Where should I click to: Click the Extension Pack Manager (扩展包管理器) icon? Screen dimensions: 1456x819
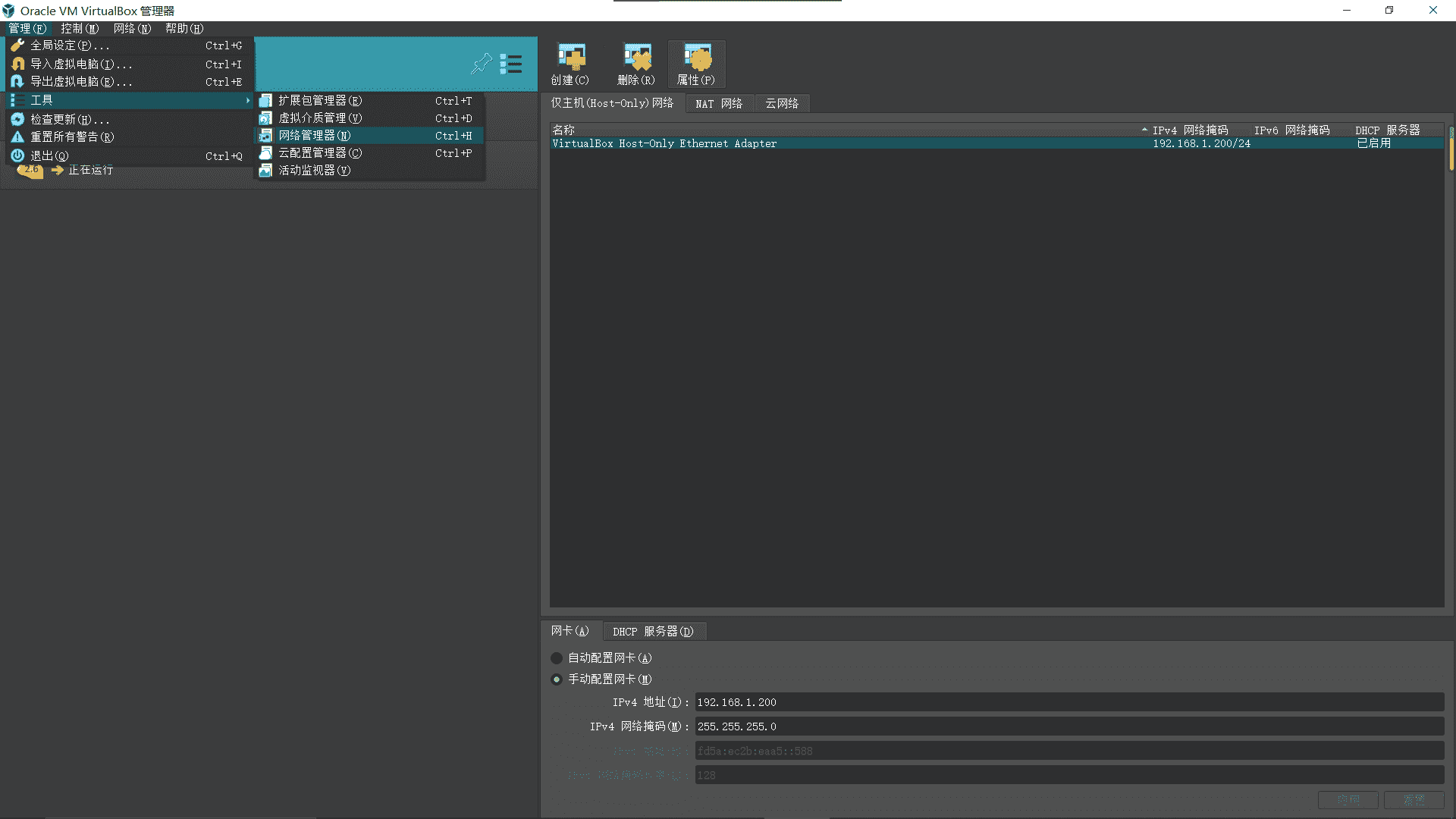[265, 100]
